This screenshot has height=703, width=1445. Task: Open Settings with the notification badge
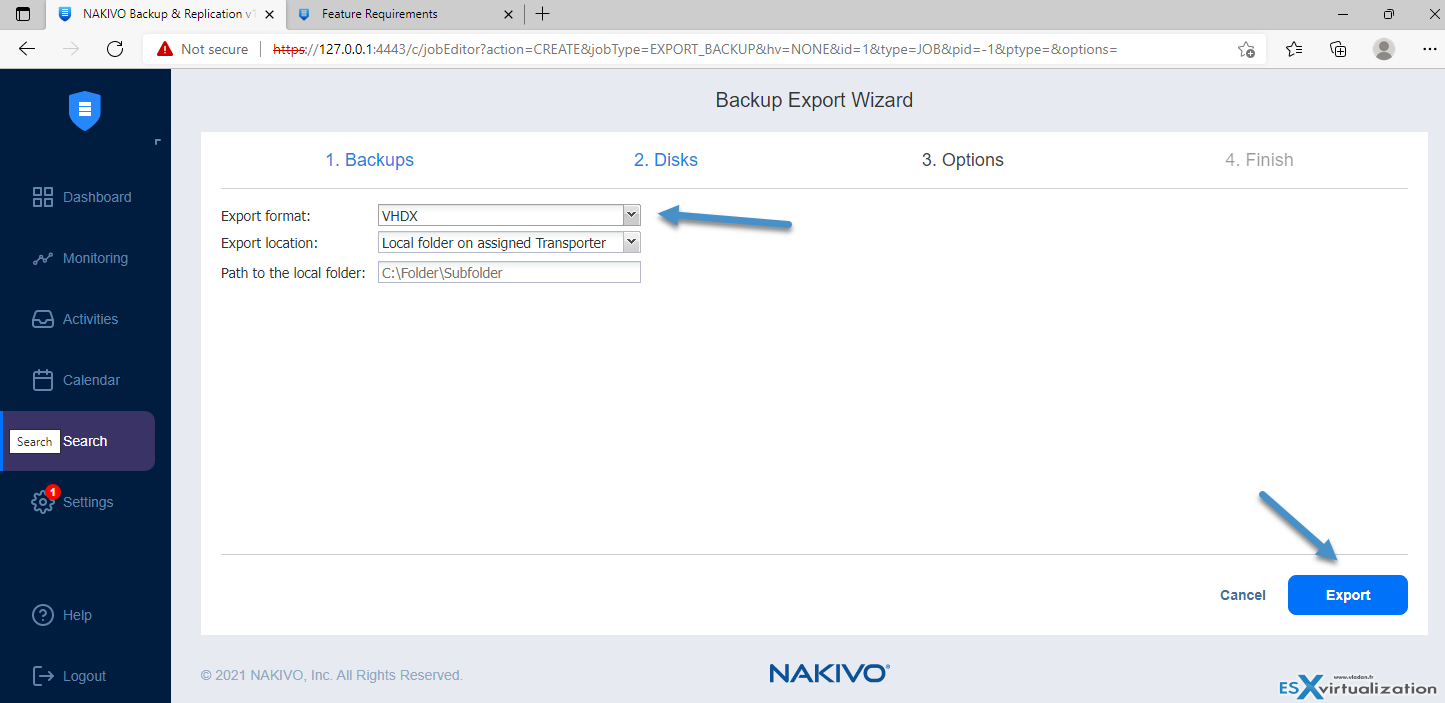pos(72,502)
